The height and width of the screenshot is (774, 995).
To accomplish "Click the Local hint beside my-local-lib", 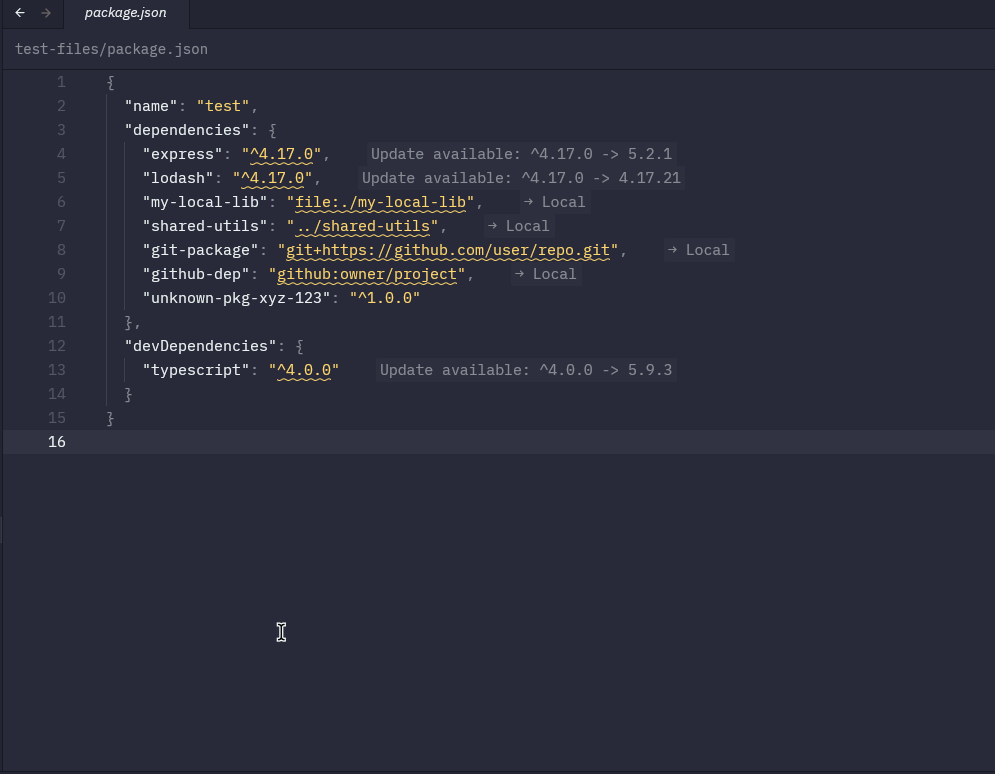I will tap(554, 202).
